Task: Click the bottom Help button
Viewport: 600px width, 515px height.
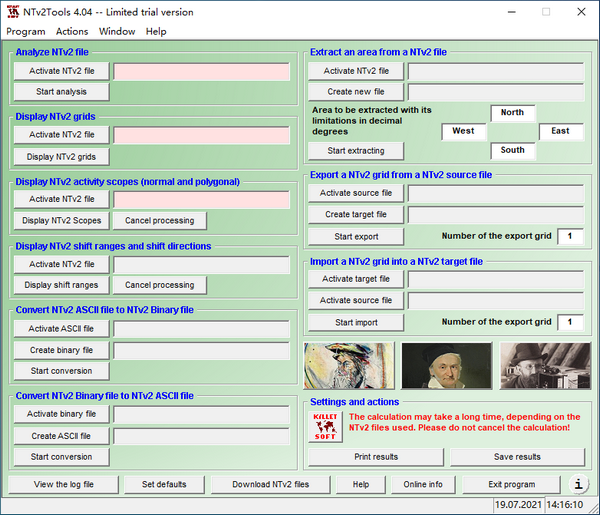Action: [x=361, y=484]
